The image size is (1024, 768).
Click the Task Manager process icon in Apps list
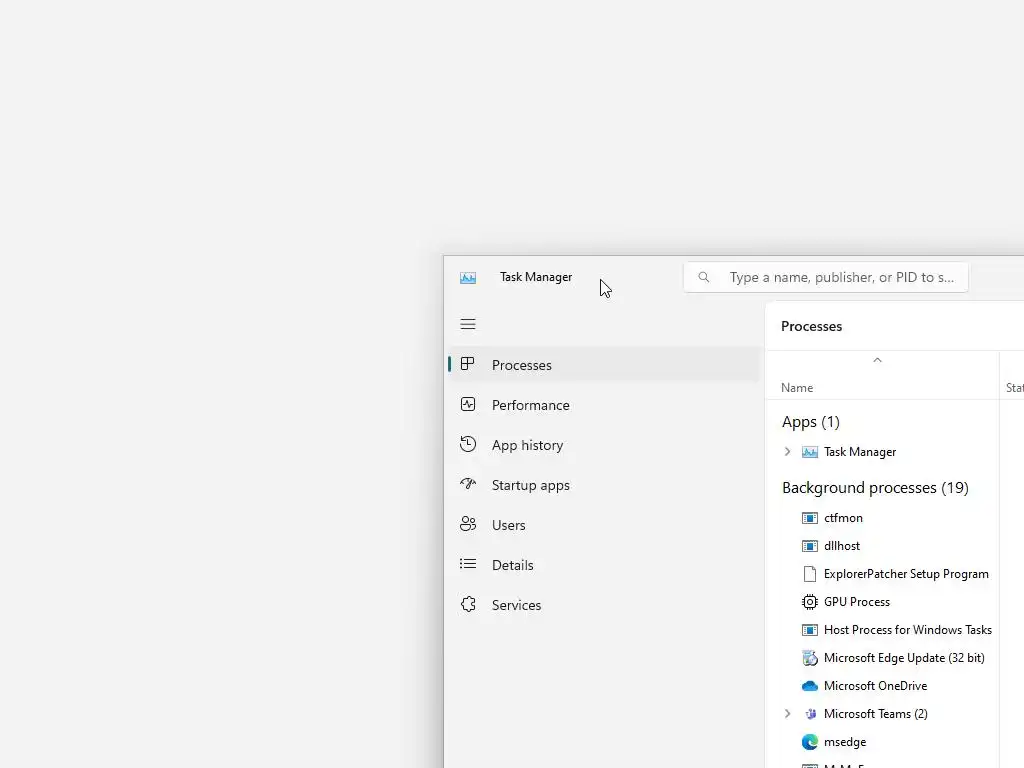[x=809, y=452]
